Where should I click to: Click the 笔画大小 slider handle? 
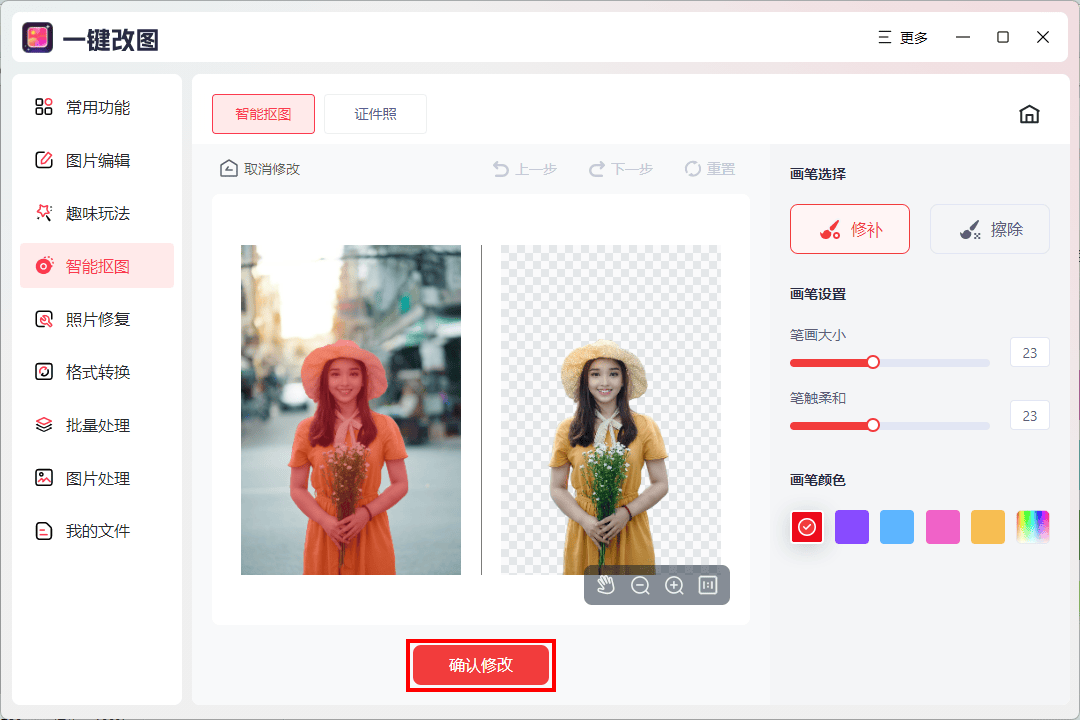pos(873,362)
